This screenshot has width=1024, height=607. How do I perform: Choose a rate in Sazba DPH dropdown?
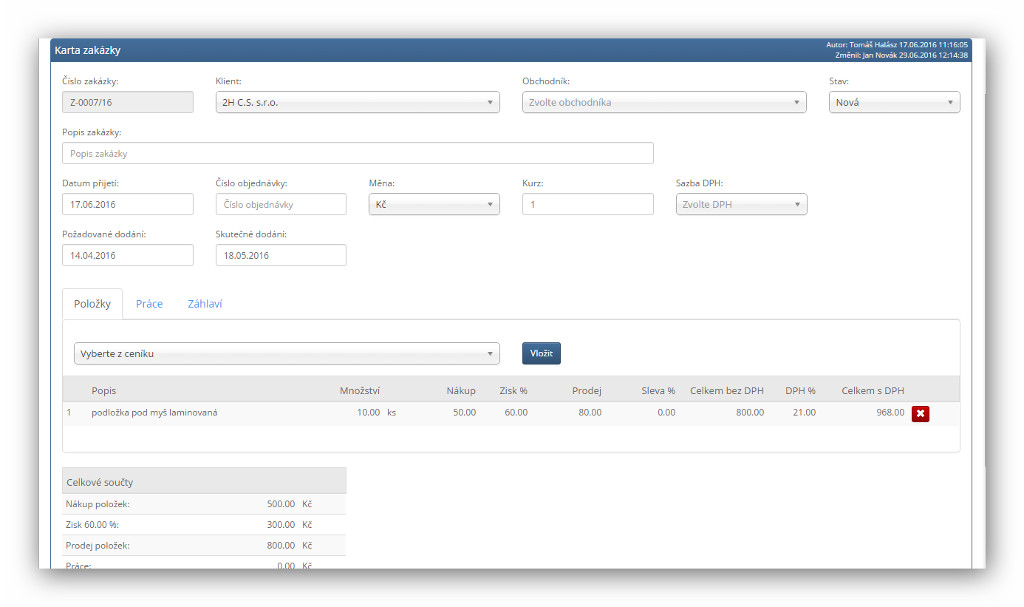click(741, 204)
